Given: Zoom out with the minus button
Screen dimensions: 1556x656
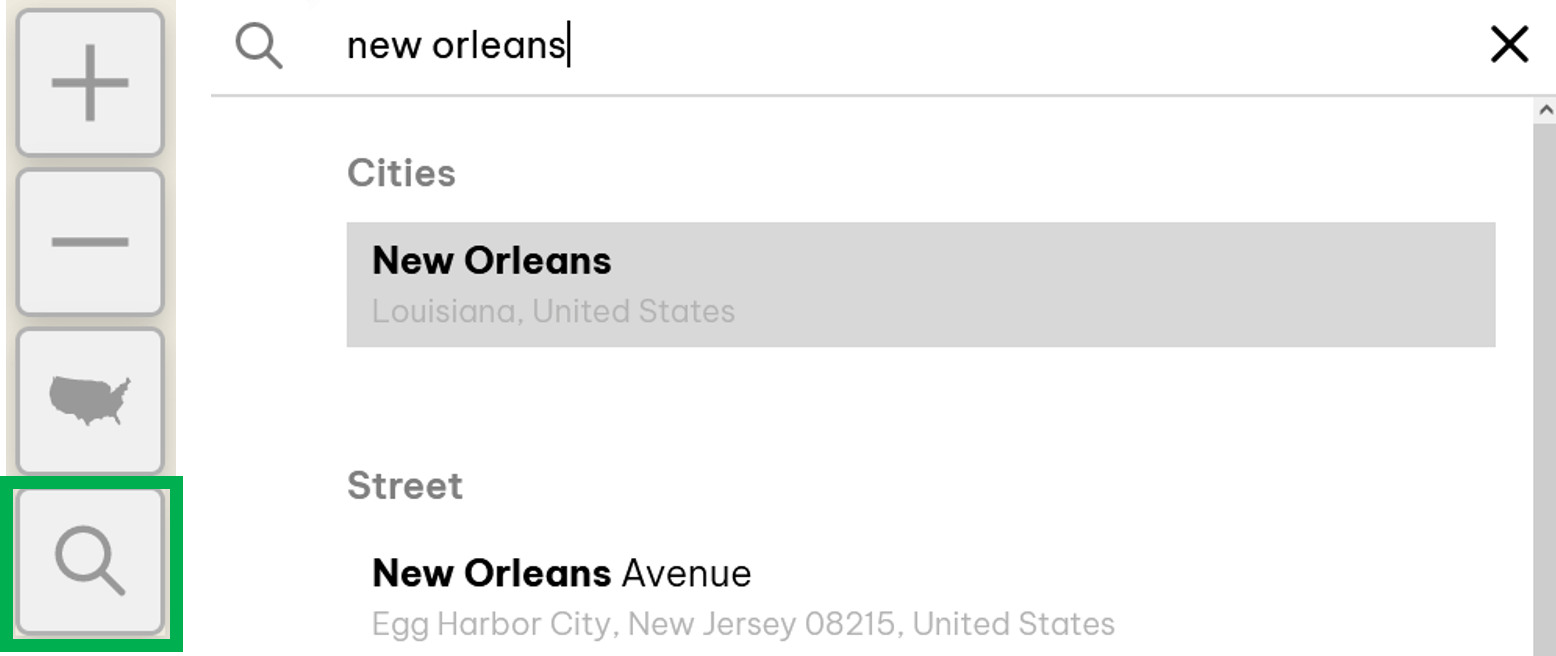Looking at the screenshot, I should coord(90,242).
